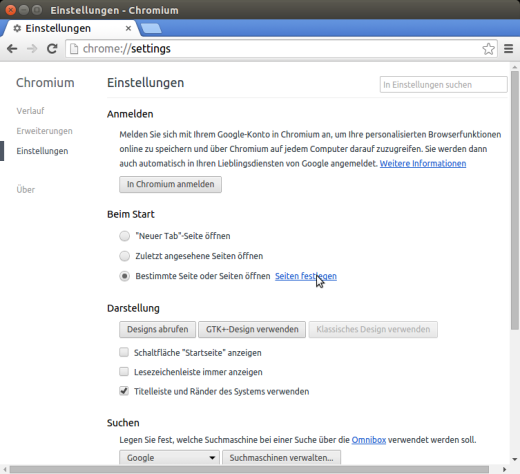Enable 'Lesezeichenleiste immer anzeigen' checkbox
This screenshot has height=474, width=520.
[124, 372]
